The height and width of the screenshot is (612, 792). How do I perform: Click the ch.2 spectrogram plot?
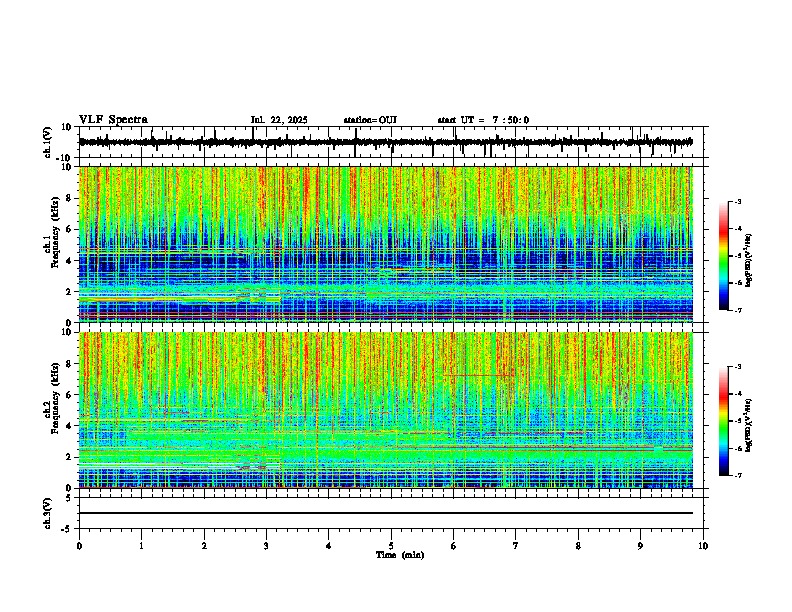386,410
